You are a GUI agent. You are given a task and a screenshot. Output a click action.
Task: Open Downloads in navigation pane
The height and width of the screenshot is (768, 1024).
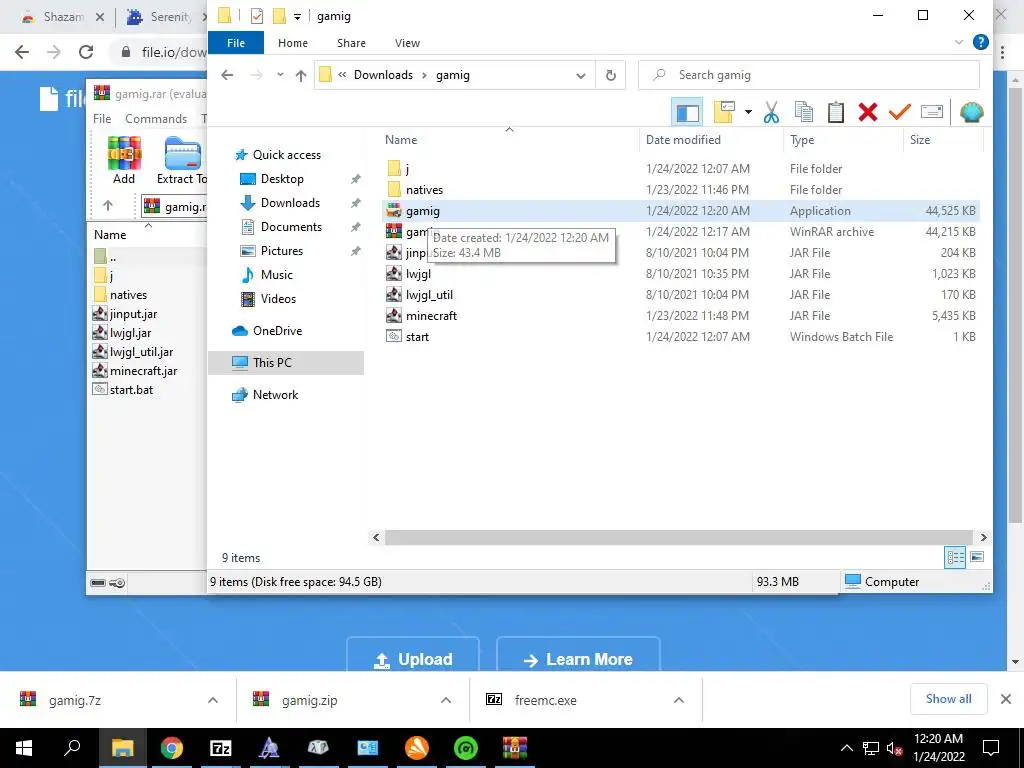coord(289,203)
